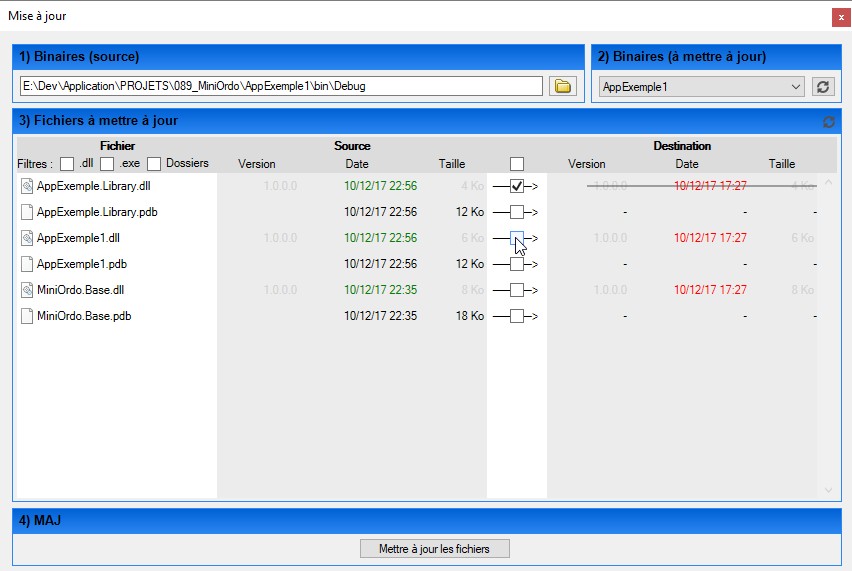Close the Mise à jour window

pos(841,17)
